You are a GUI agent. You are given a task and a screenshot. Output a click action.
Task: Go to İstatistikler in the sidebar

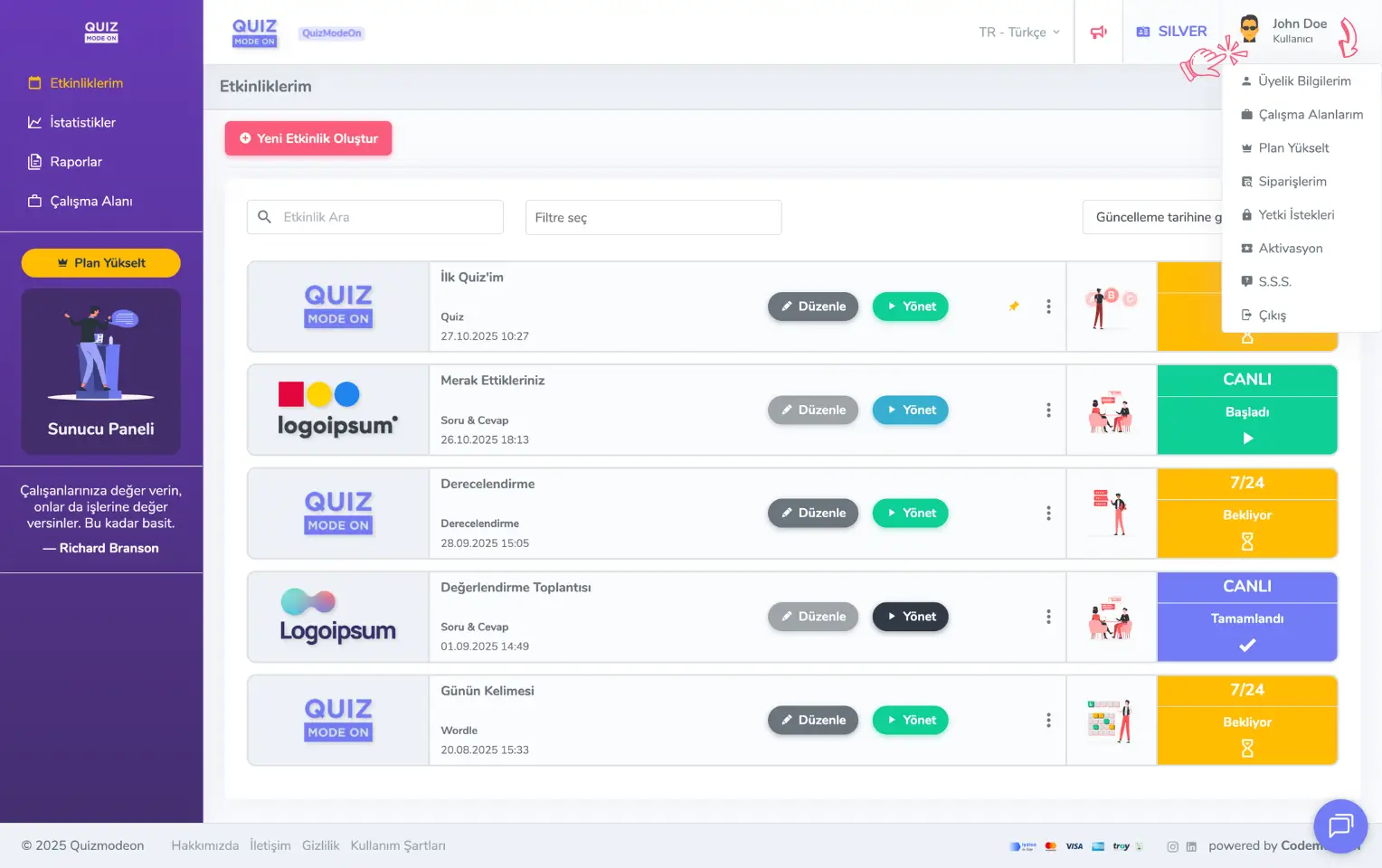tap(82, 123)
